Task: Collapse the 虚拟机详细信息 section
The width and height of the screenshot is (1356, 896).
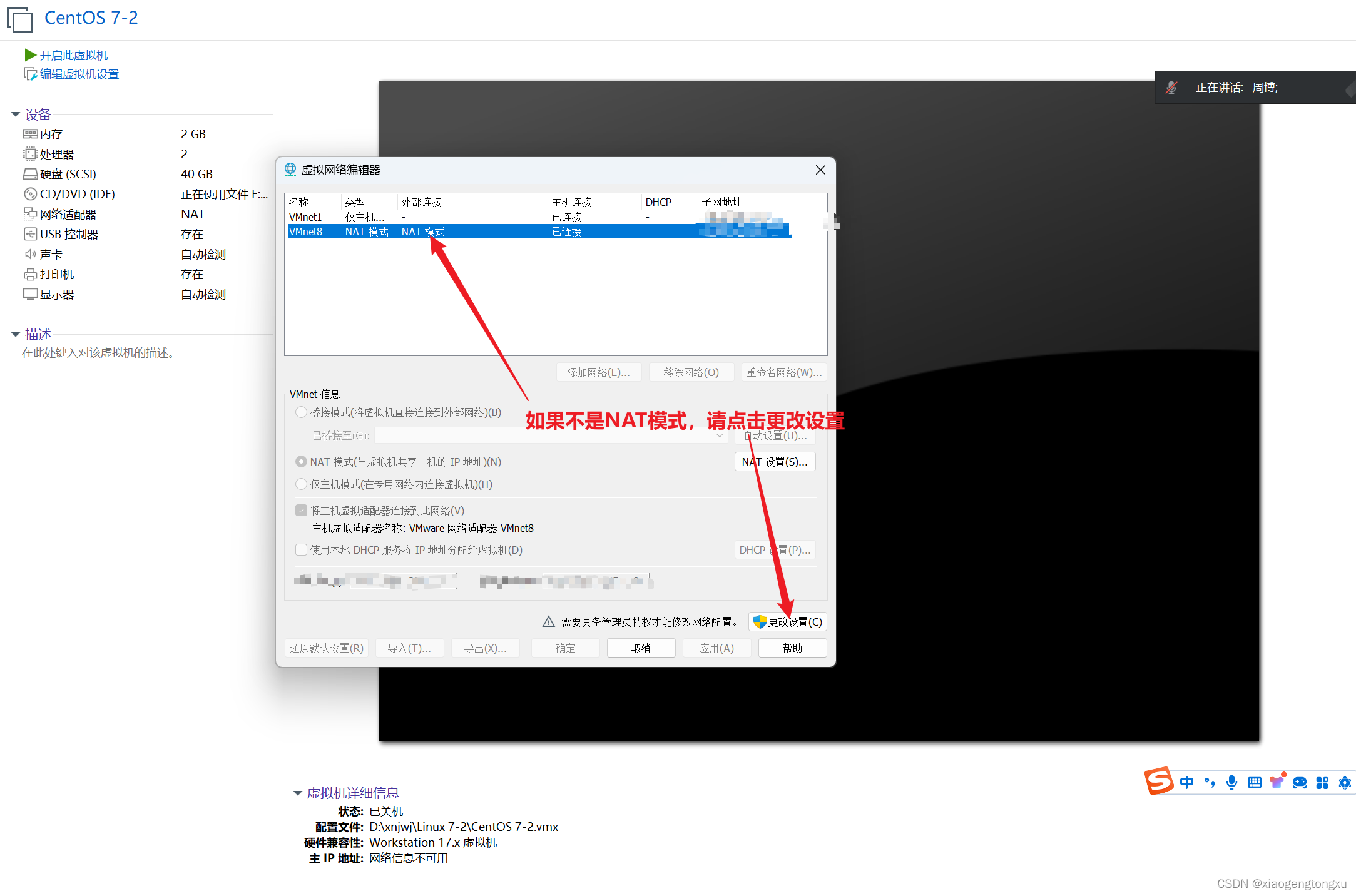Action: (x=298, y=793)
